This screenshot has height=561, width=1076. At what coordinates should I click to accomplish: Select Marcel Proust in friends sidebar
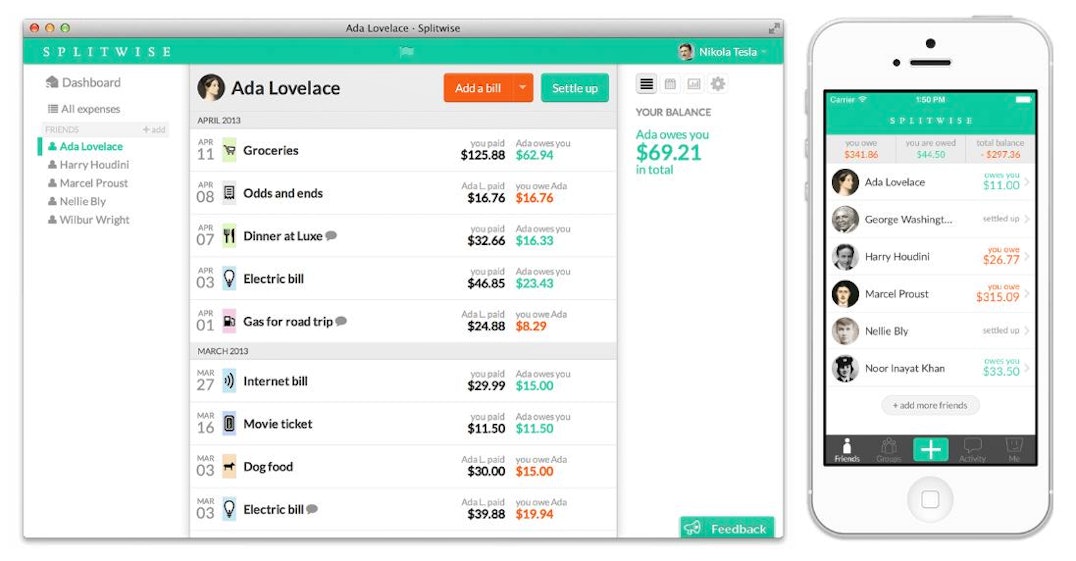[x=87, y=183]
